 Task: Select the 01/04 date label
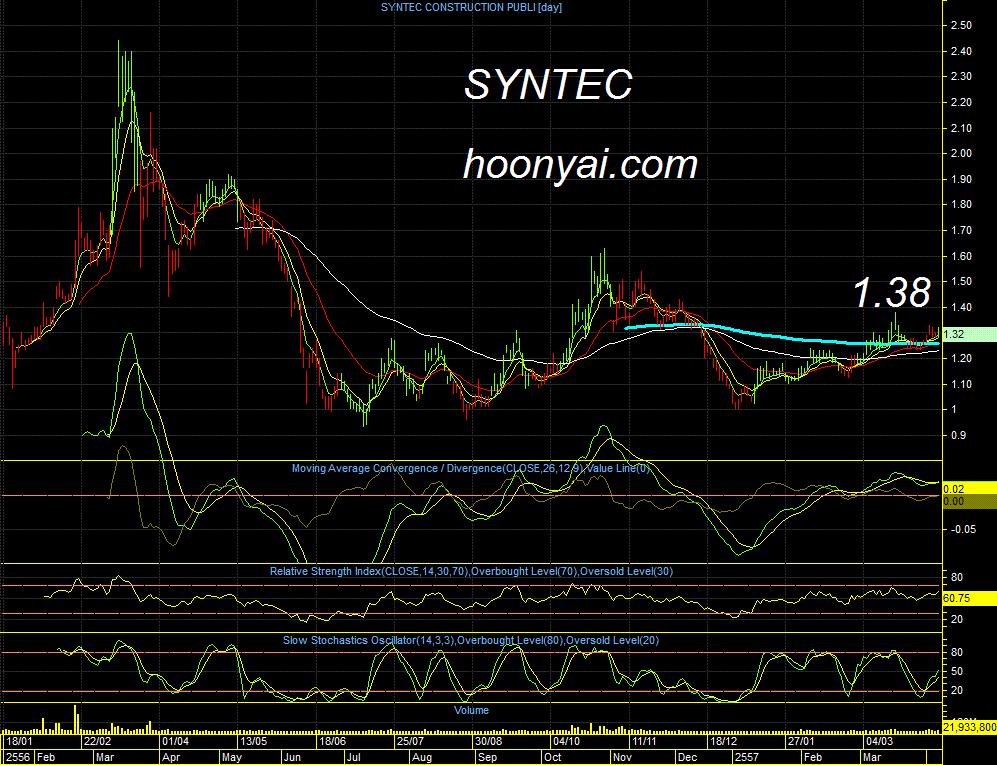tap(175, 741)
